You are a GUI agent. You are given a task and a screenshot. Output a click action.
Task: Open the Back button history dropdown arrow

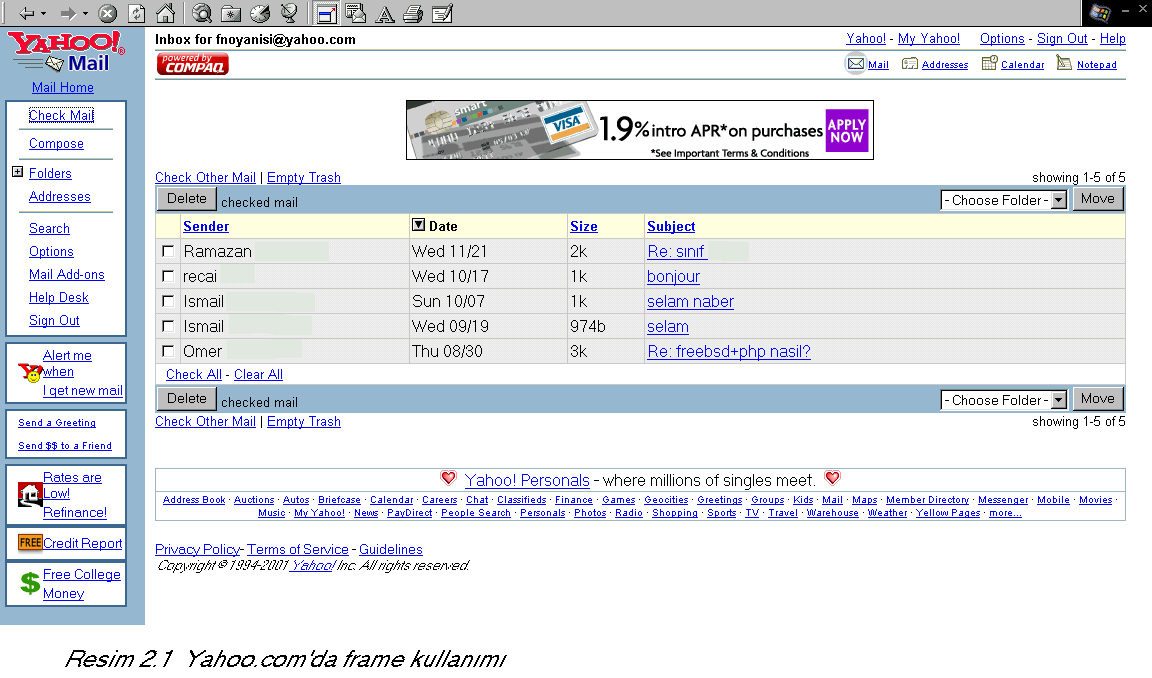[x=43, y=14]
